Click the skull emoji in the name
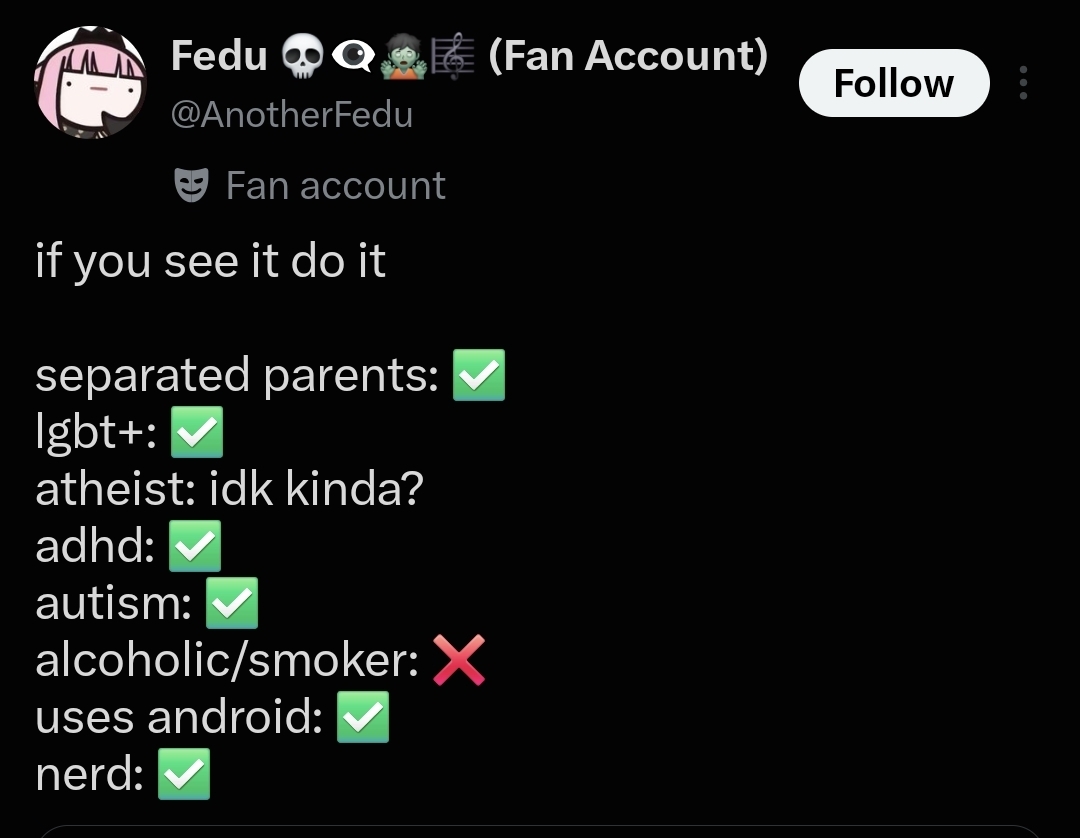Screen dimensions: 1080x838 point(302,56)
